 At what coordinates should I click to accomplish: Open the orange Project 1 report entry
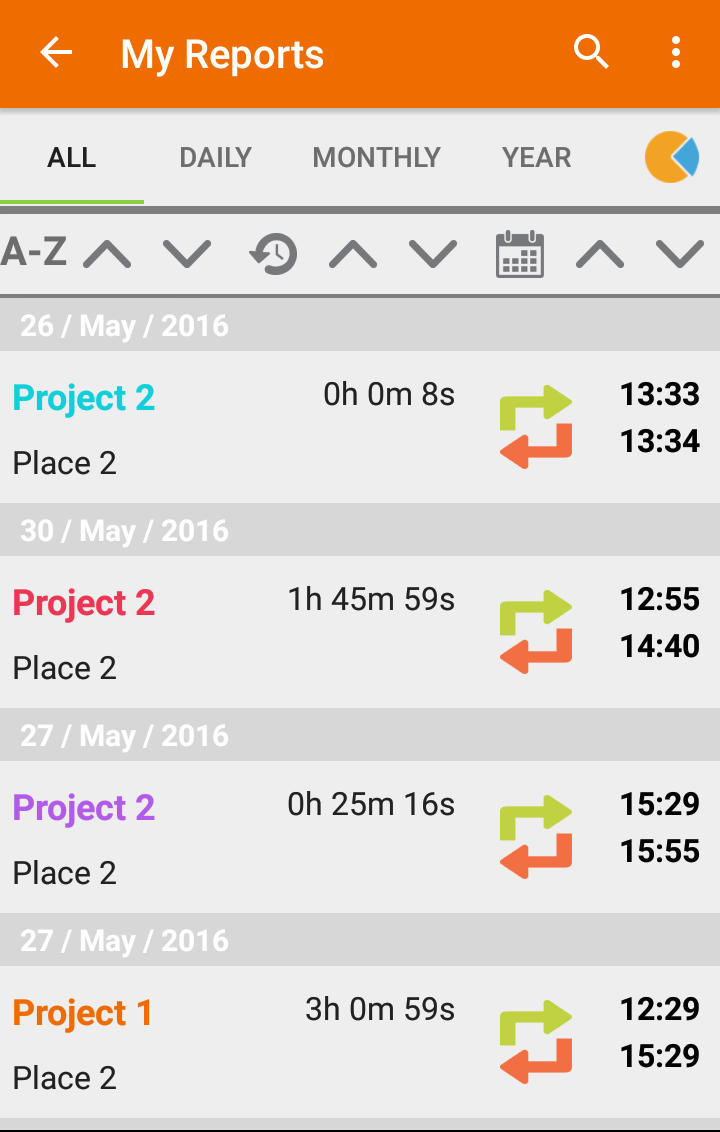(x=83, y=1013)
